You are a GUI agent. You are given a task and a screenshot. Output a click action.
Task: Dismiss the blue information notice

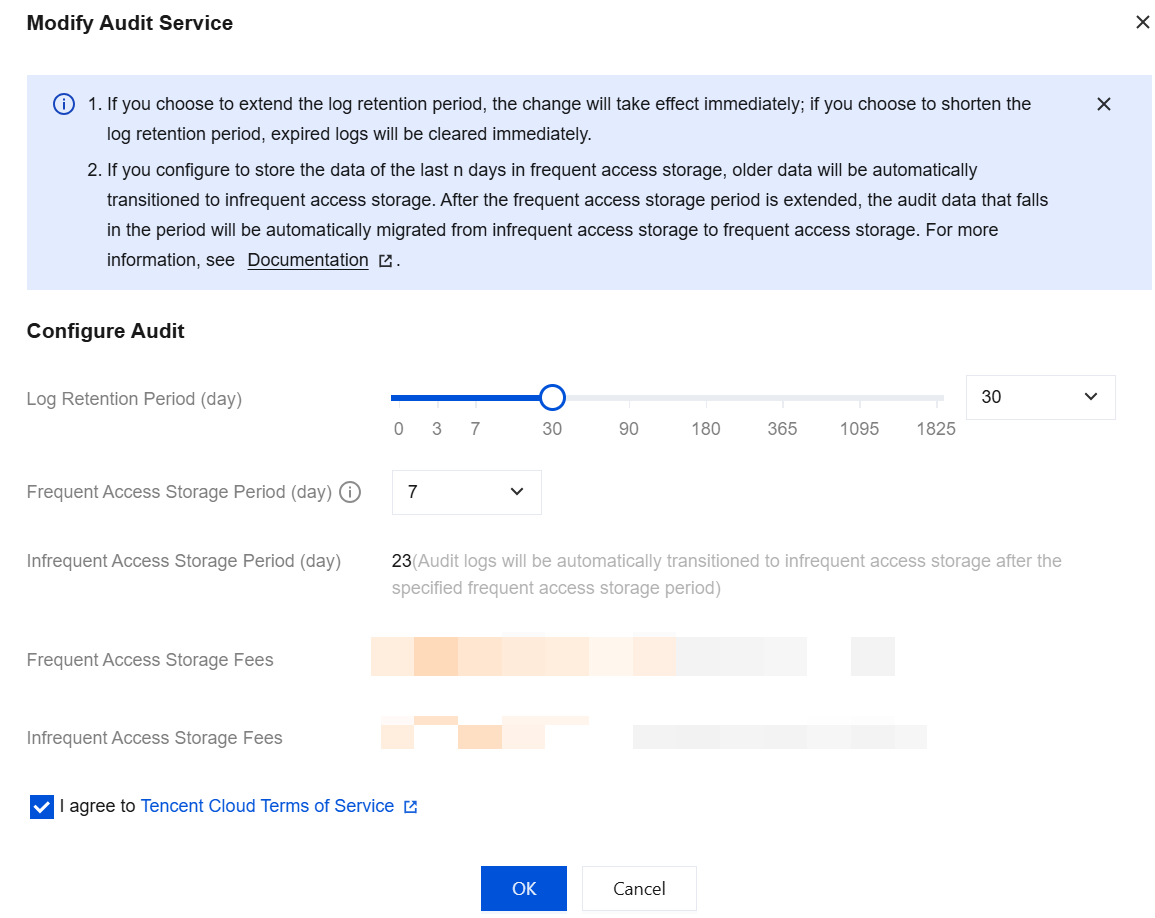(x=1103, y=105)
